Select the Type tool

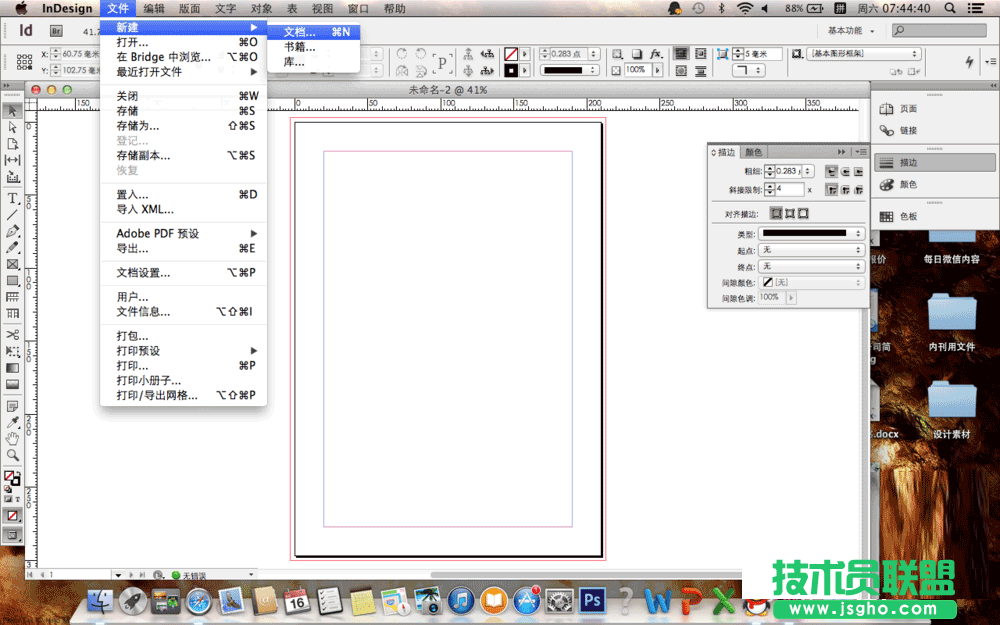point(12,199)
